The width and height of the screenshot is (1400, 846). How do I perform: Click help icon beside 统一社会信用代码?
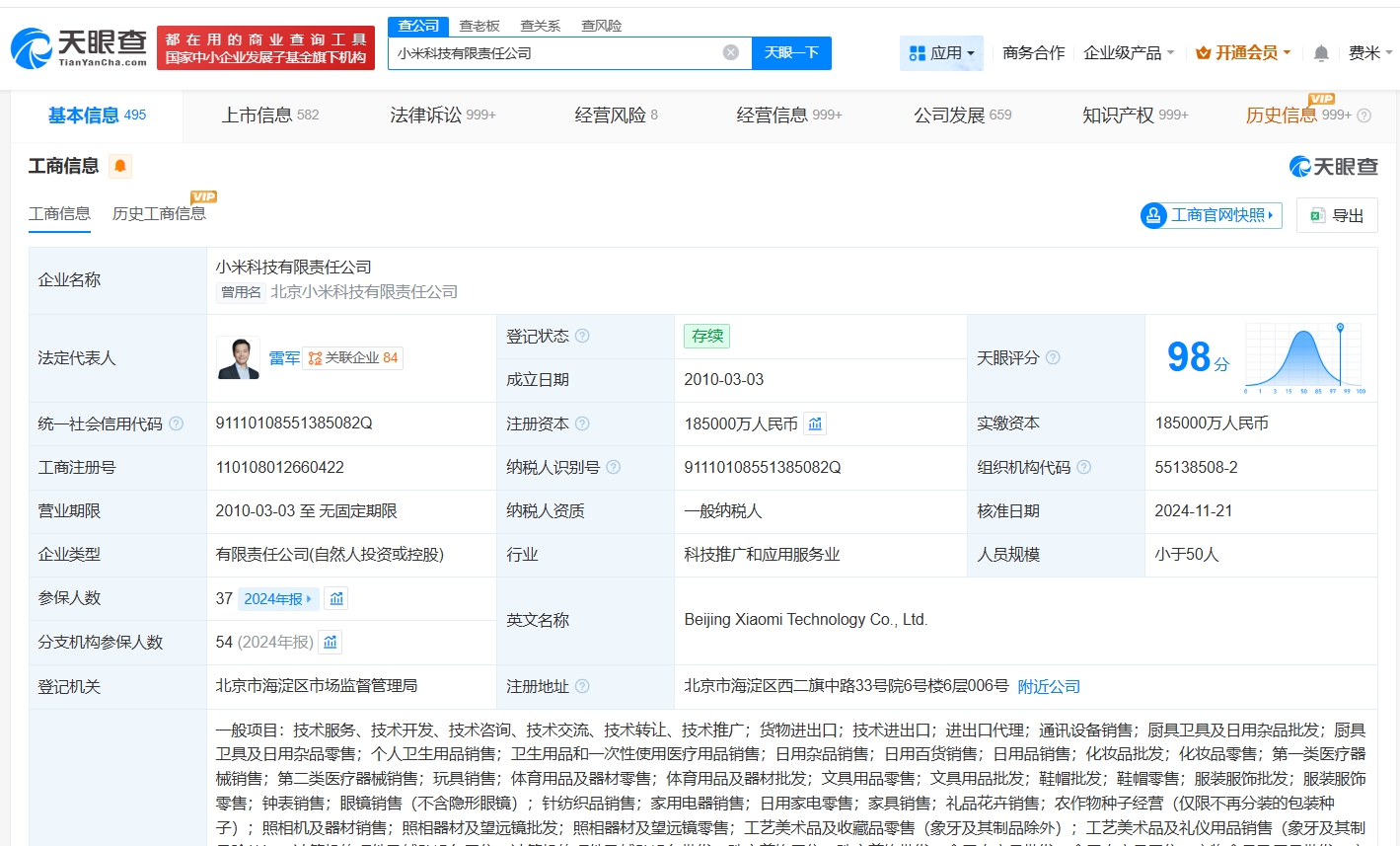(176, 423)
